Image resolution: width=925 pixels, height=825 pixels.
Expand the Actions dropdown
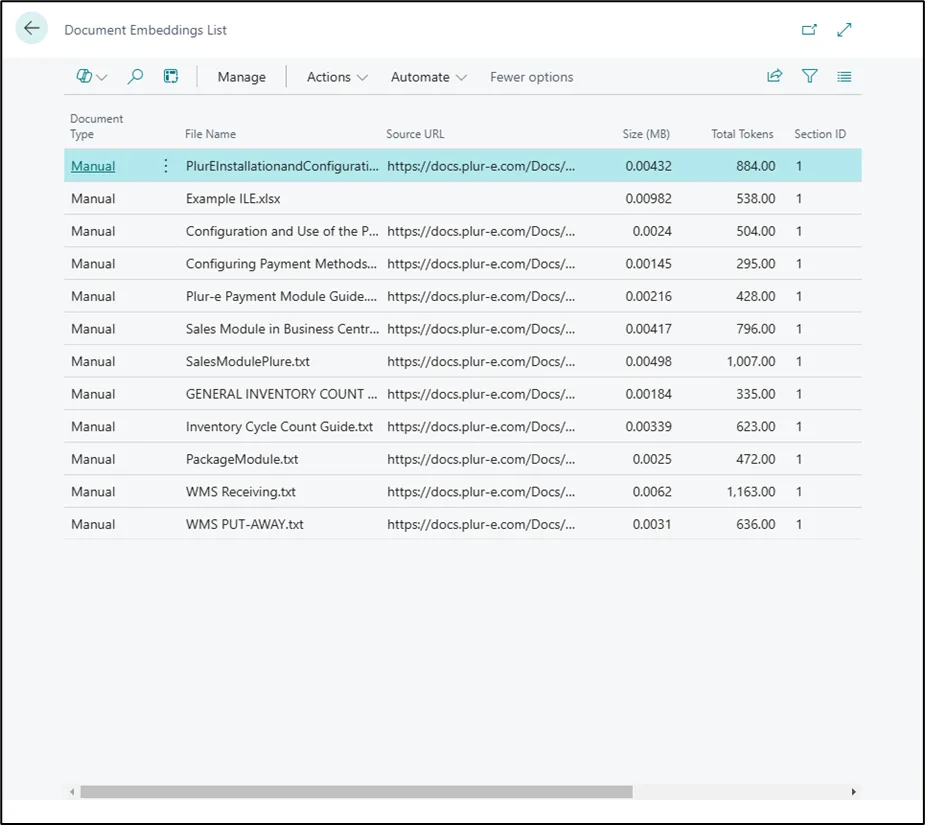[337, 77]
